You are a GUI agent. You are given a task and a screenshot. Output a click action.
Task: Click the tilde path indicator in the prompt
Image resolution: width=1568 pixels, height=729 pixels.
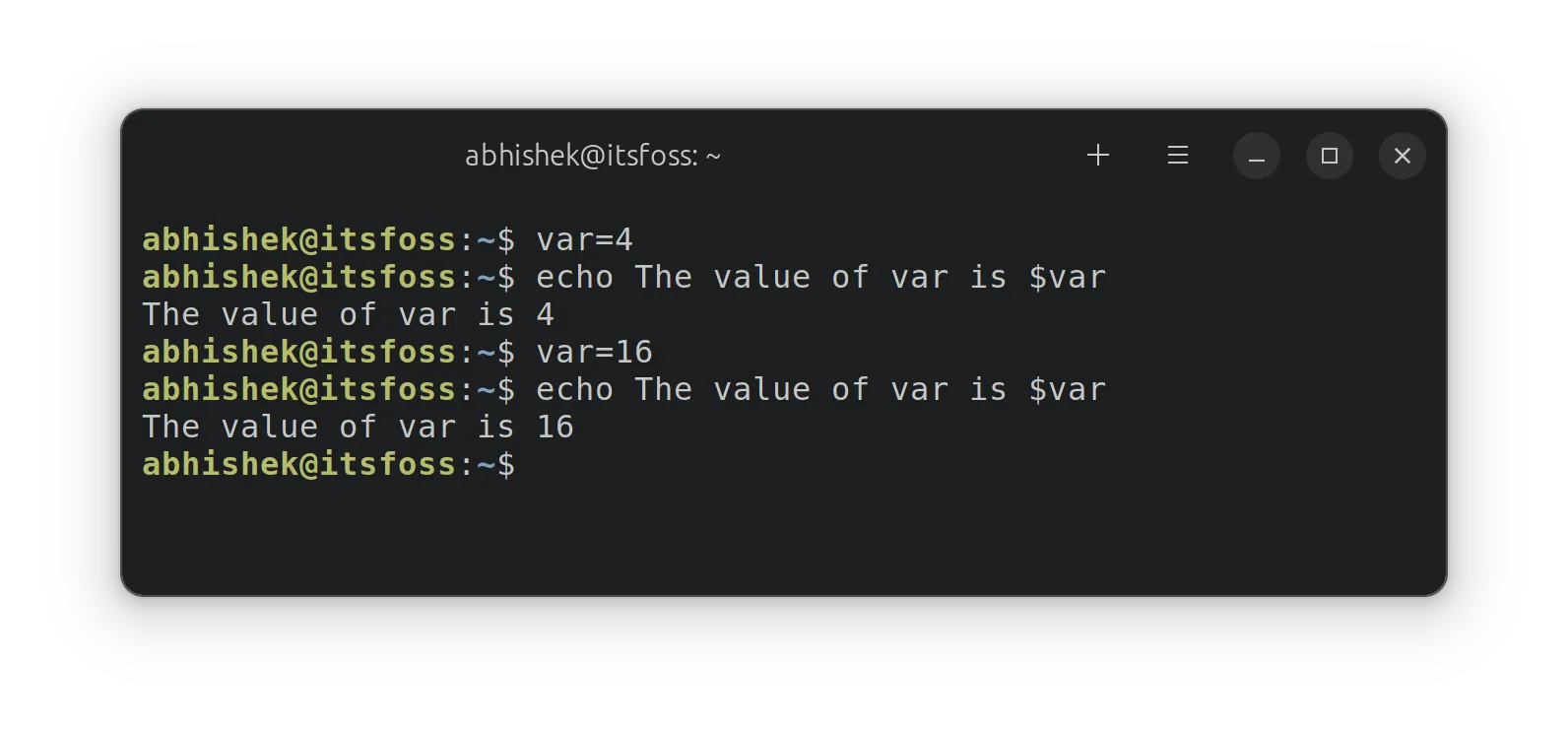pyautogui.click(x=485, y=464)
